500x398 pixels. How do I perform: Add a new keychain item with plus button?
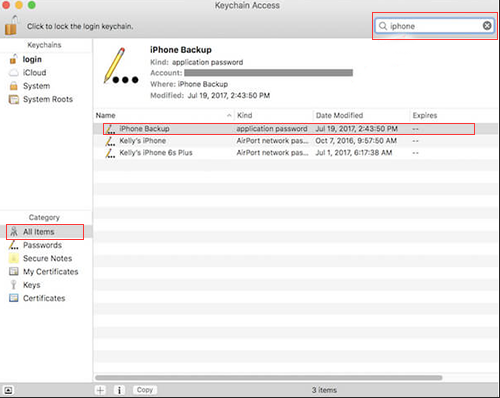click(100, 390)
